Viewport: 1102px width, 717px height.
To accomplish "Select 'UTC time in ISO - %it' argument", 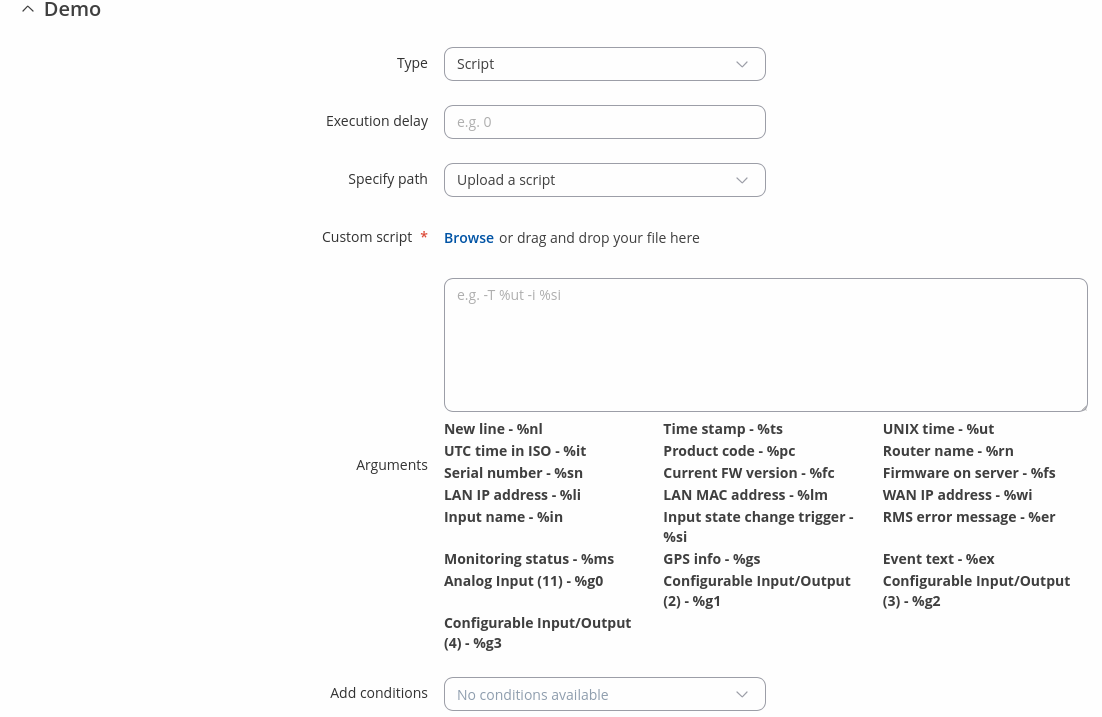I will point(515,451).
